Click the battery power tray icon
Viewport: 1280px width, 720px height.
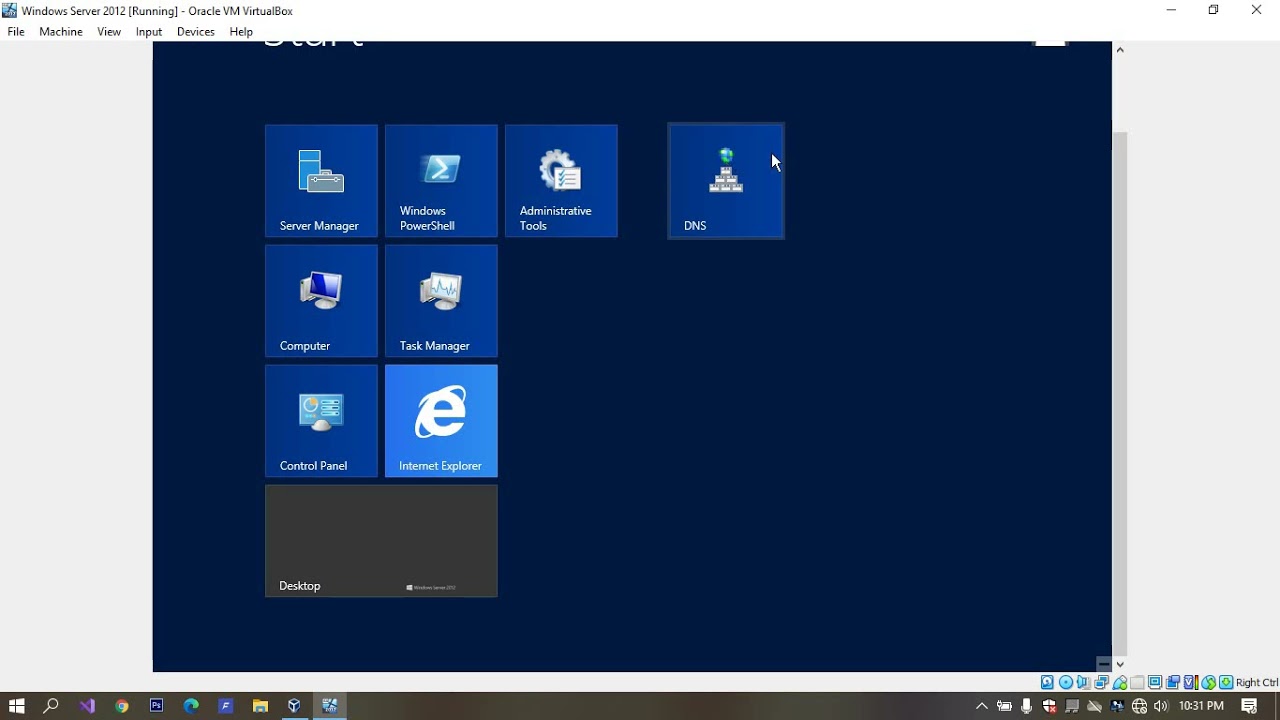point(1005,706)
